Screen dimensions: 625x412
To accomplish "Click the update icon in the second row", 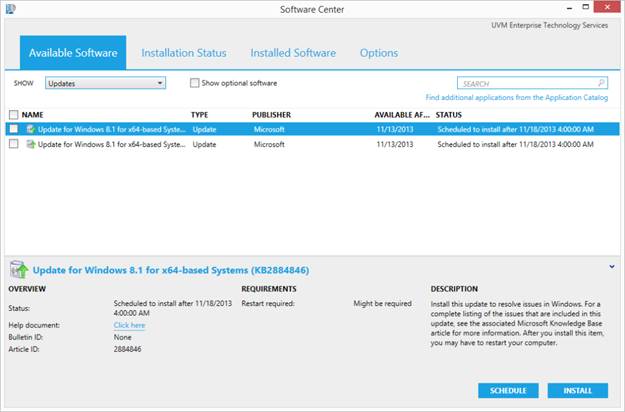I will [30, 144].
